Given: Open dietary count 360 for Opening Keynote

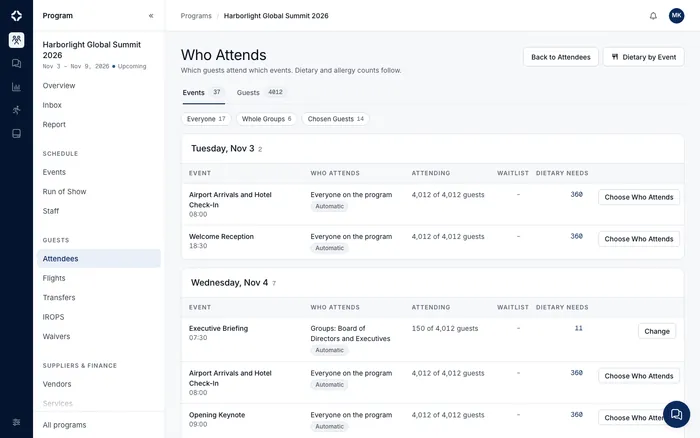Looking at the screenshot, I should click(576, 415).
